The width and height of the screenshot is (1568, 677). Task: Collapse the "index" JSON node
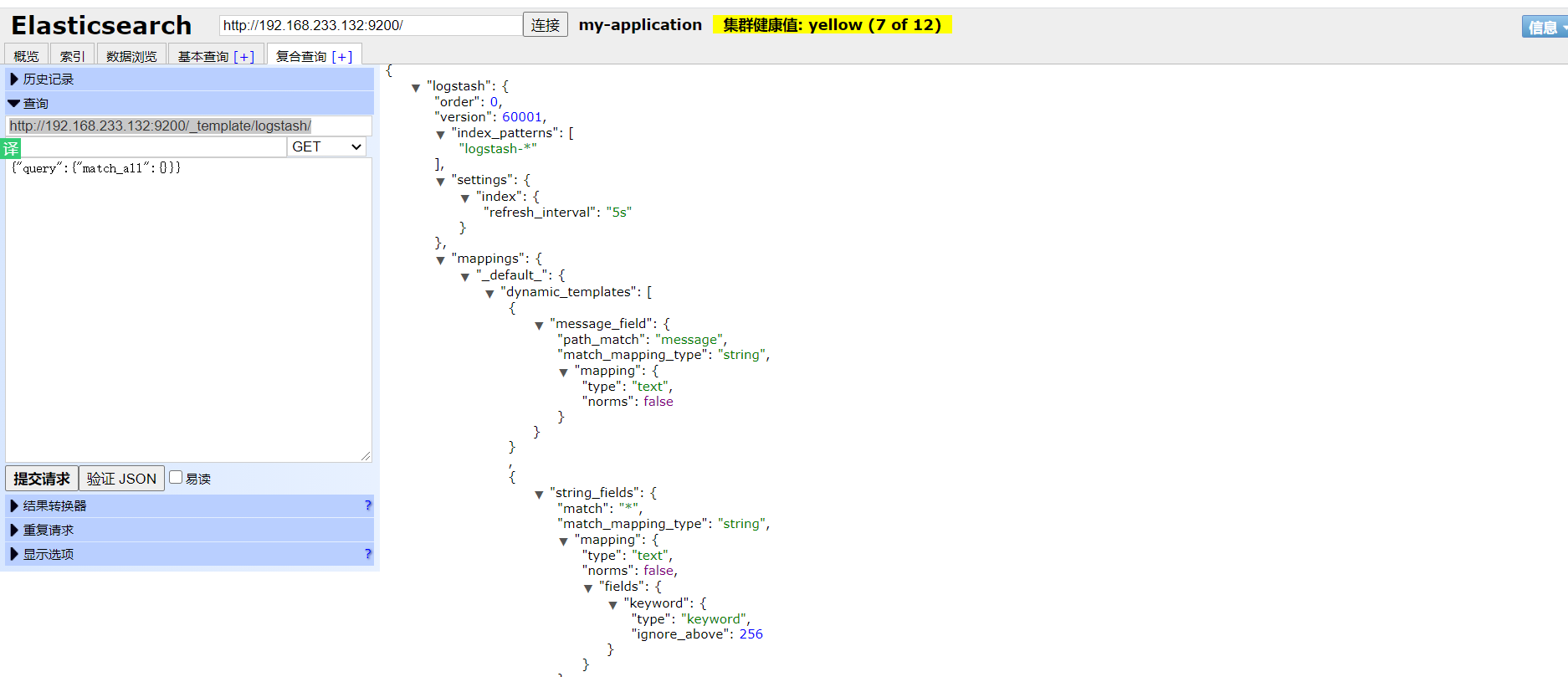click(x=465, y=198)
